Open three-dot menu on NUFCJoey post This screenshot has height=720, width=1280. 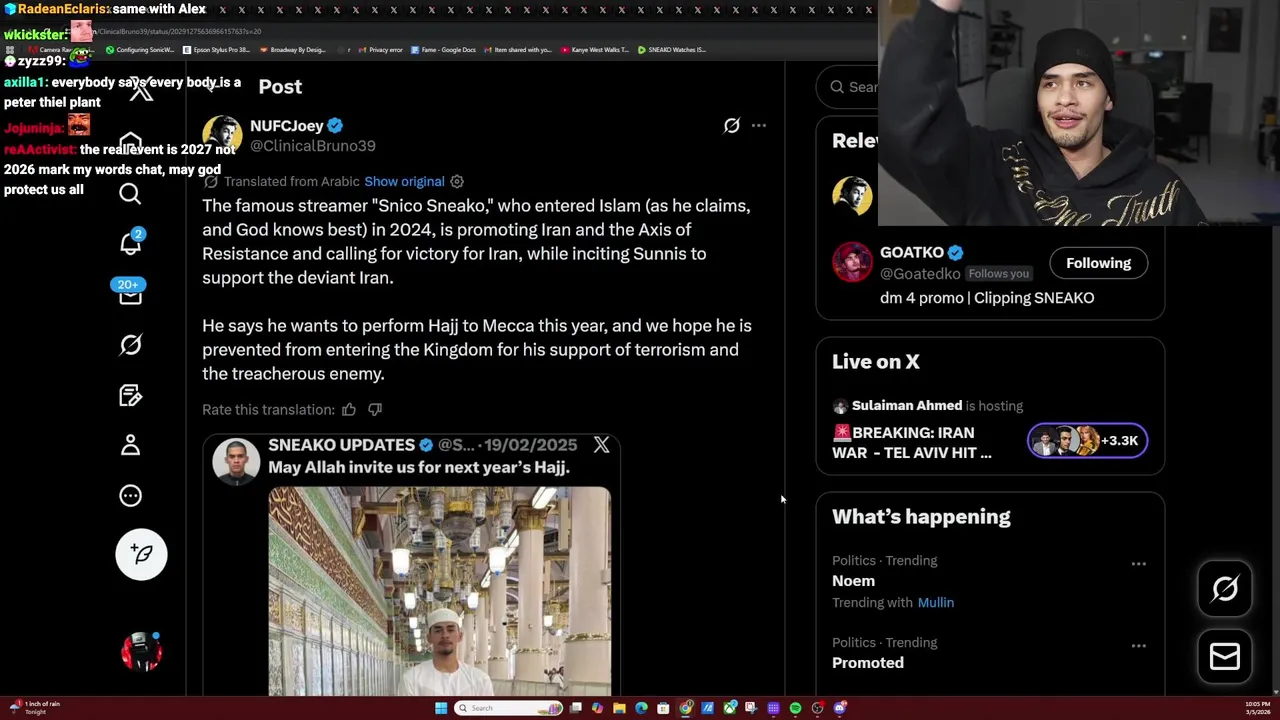pyautogui.click(x=759, y=126)
